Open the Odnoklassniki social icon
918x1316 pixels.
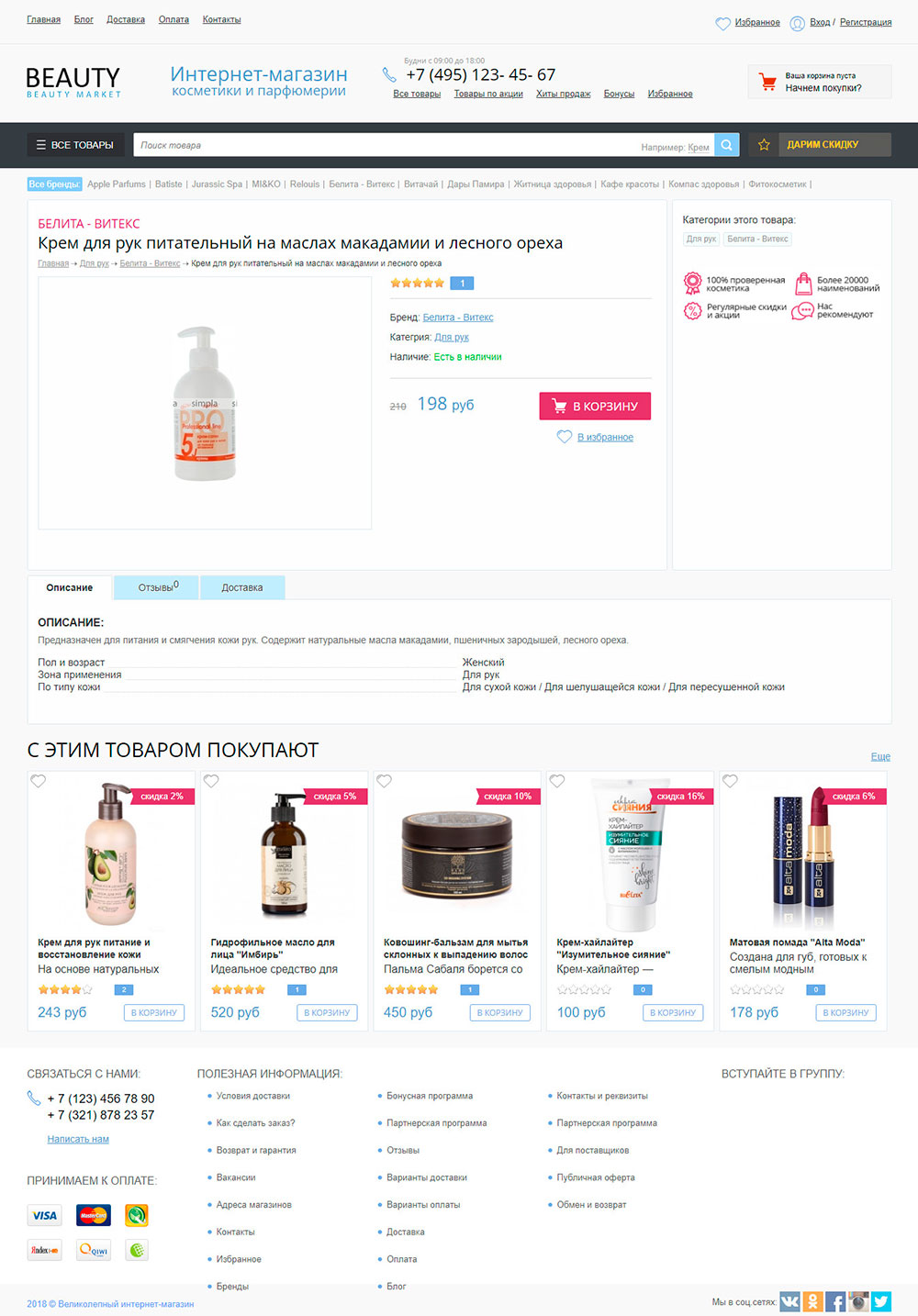[813, 1301]
